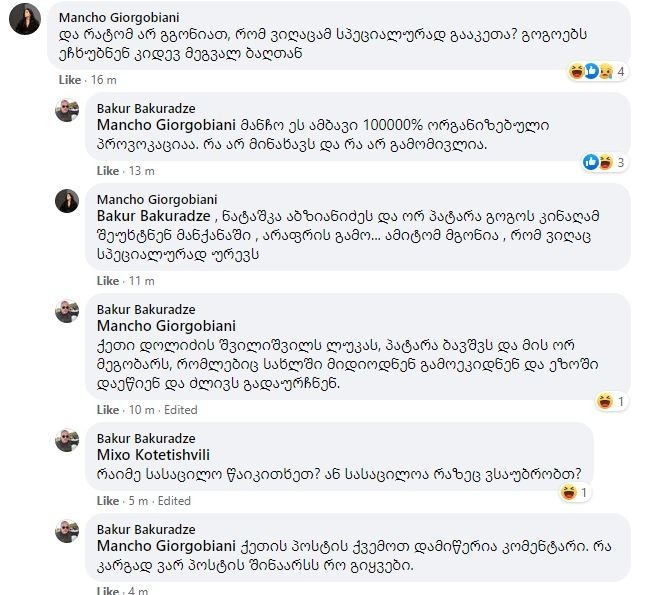Image resolution: width=646 pixels, height=595 pixels.
Task: Click the 13 m timestamp on Bakur's reply
Action: [x=140, y=171]
